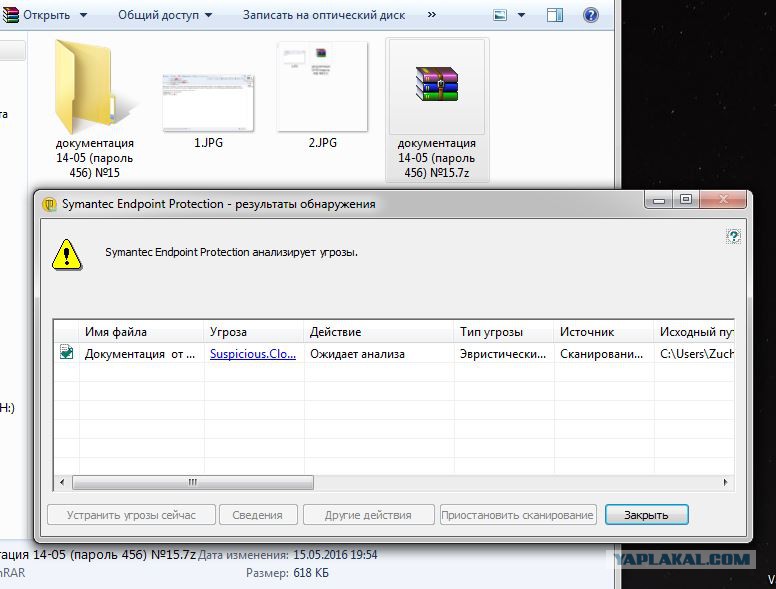Screen dimensions: 776x589
Task: Select the WinRAR archive документация 14-05 .7z
Action: click(x=437, y=110)
